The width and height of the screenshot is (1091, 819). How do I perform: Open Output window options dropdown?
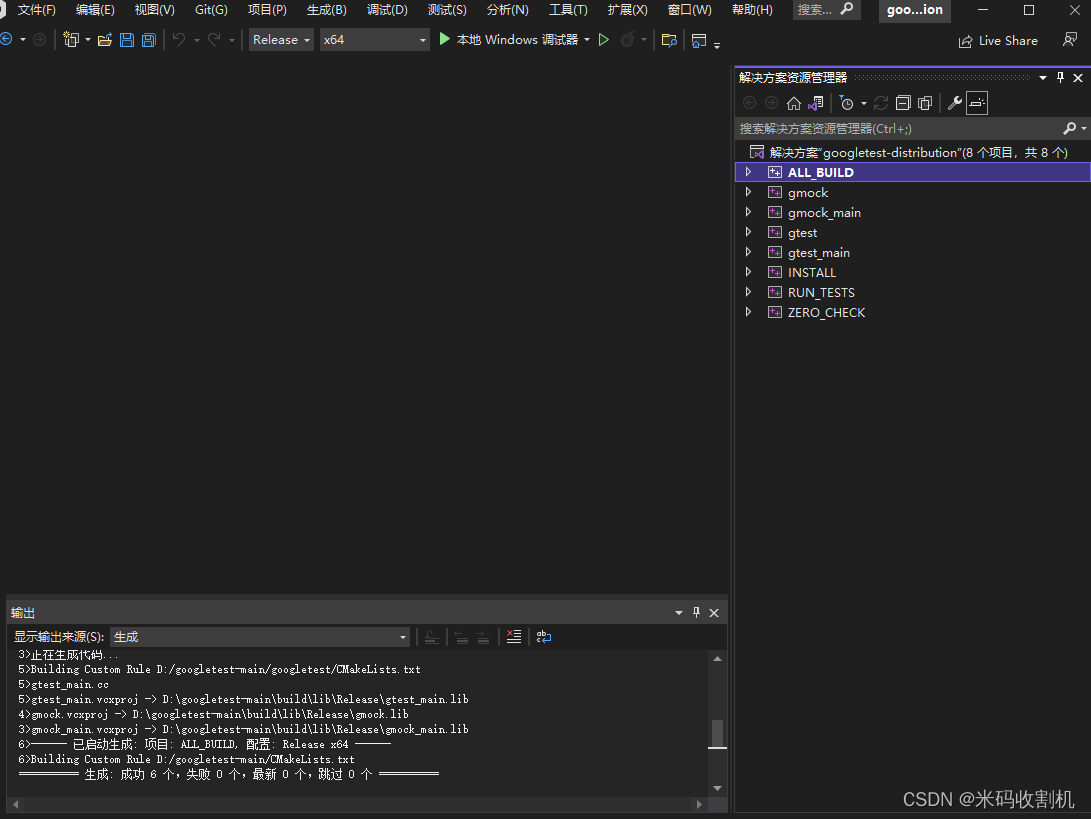pyautogui.click(x=679, y=612)
